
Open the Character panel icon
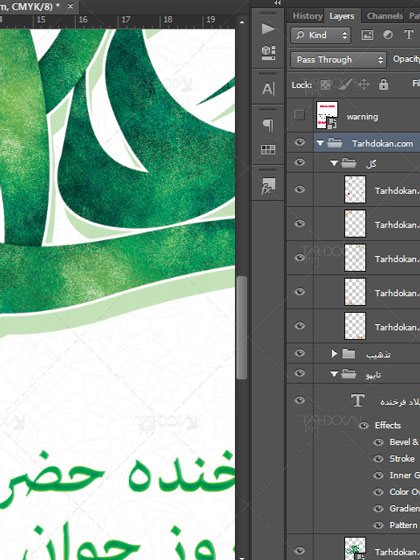point(268,89)
